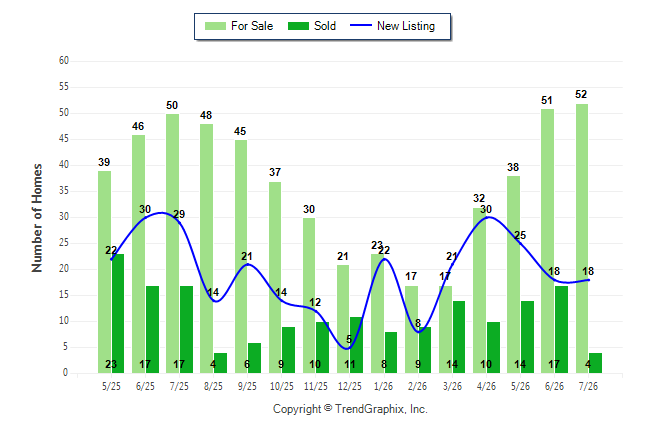Screen dimensions: 646x434
Task: Click the 7/26 For Sale bar labeled 52
Action: [582, 239]
